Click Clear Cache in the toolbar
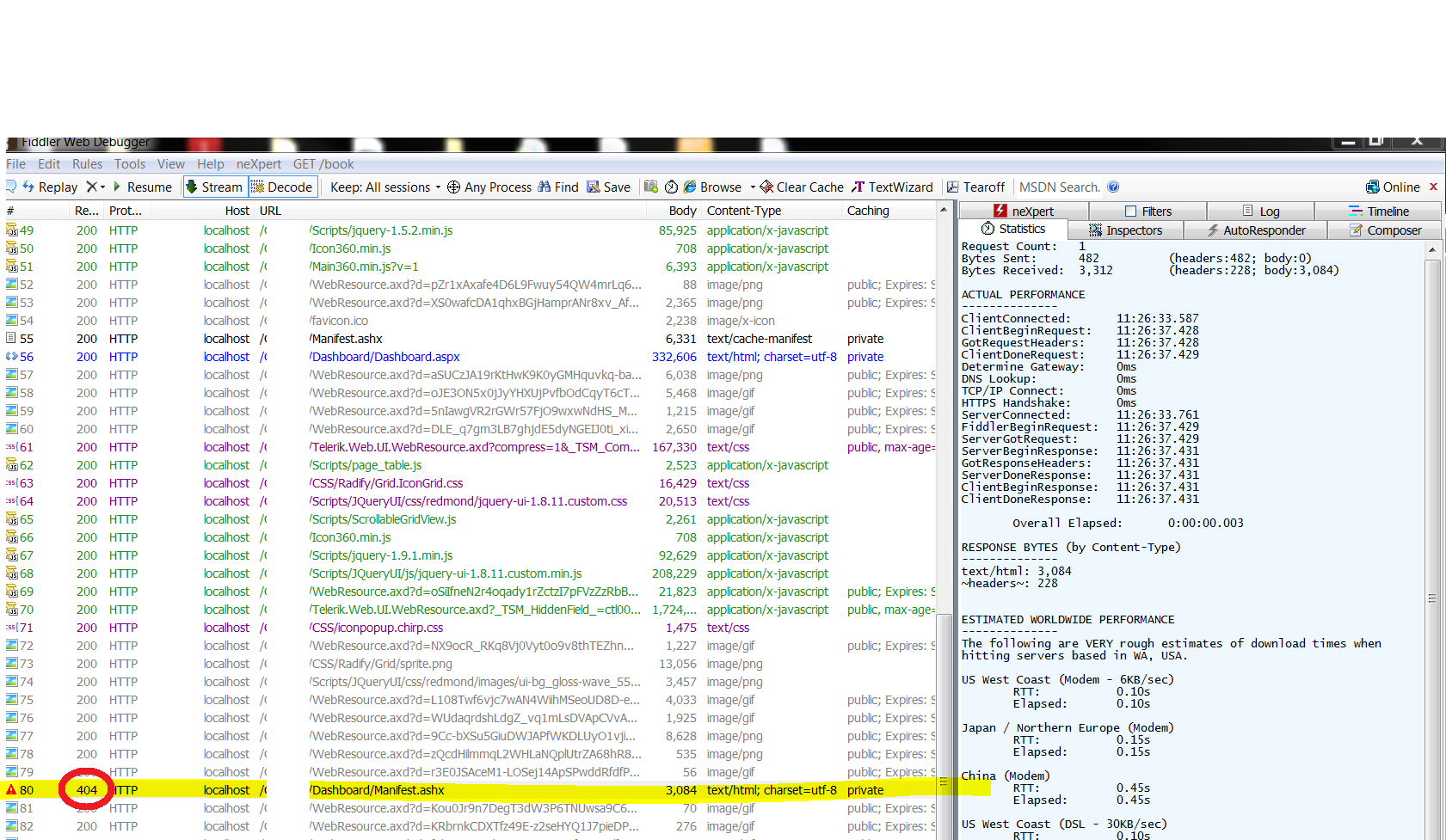The height and width of the screenshot is (840, 1446). [x=802, y=187]
